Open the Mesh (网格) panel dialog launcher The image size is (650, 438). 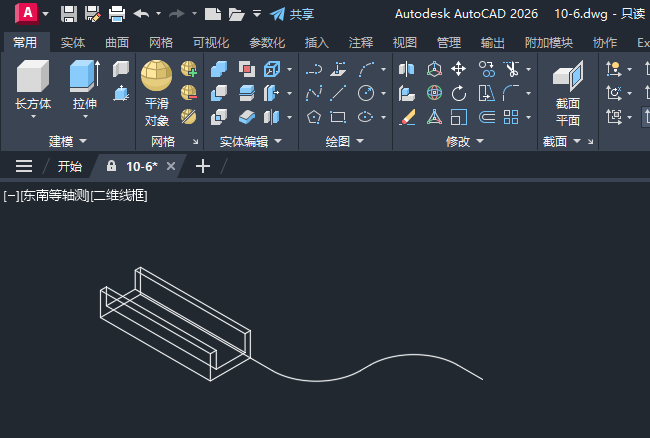point(195,142)
